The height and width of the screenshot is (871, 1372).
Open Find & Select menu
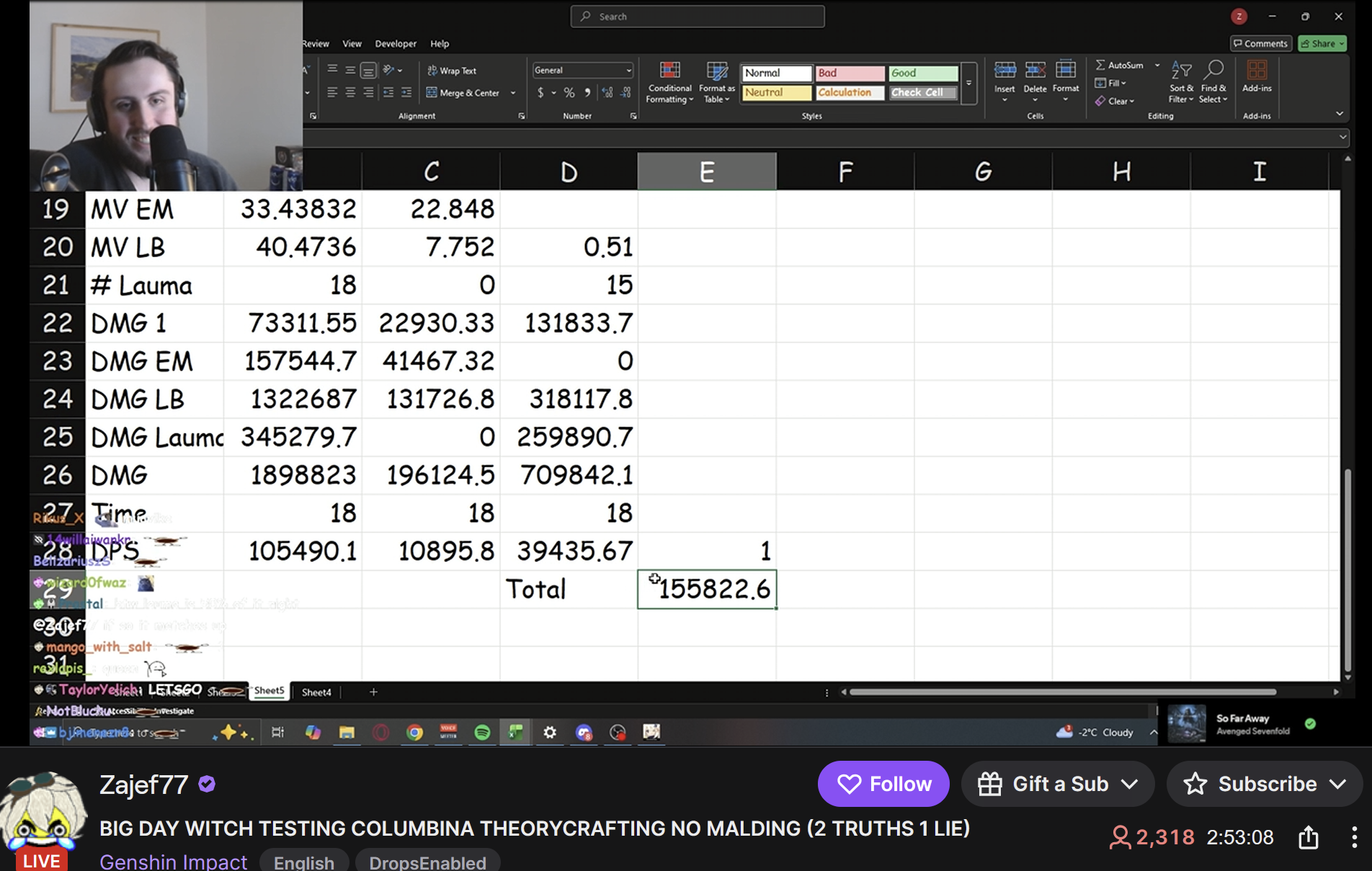1213,81
